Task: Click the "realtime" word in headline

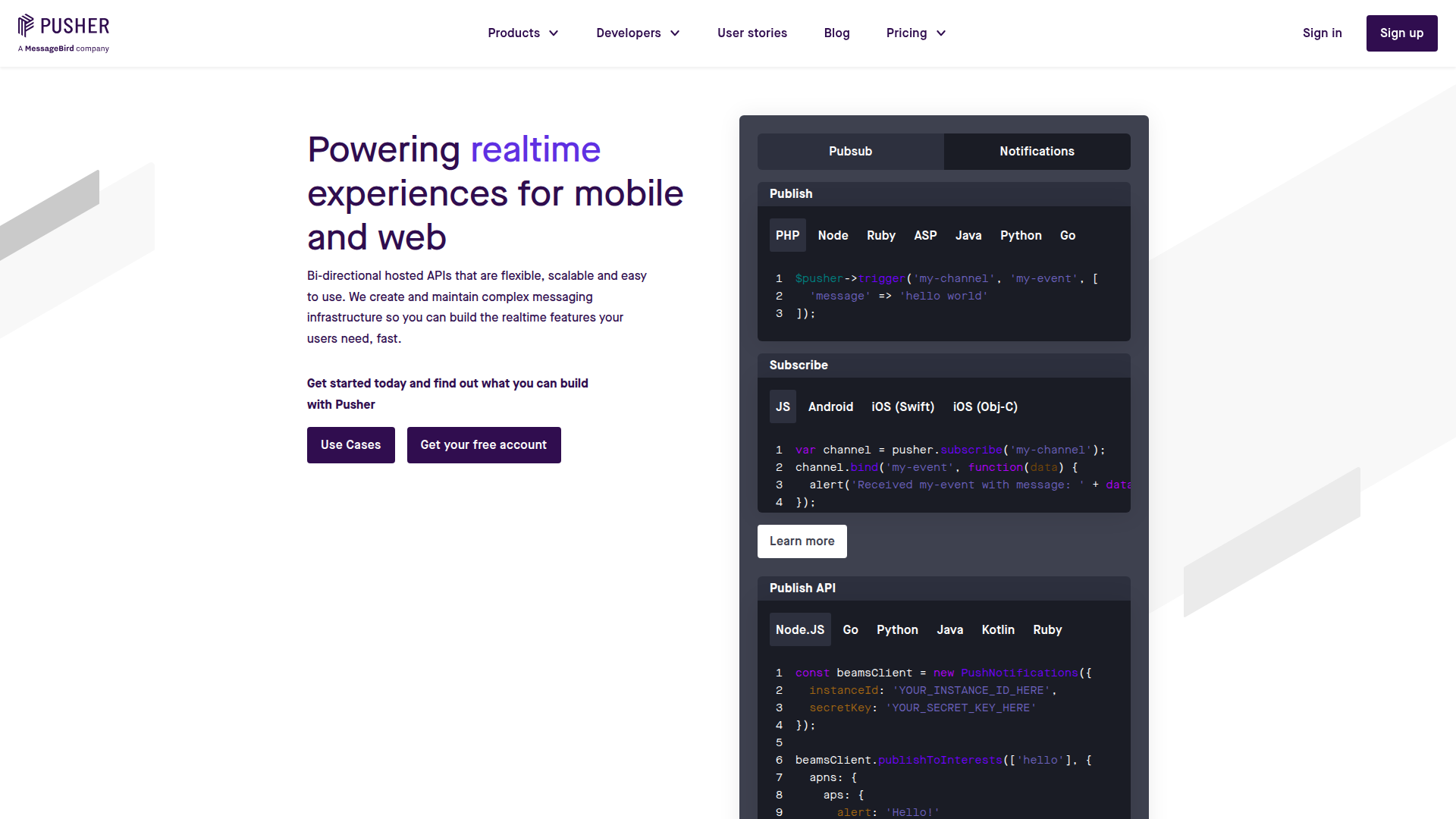Action: pyautogui.click(x=535, y=149)
